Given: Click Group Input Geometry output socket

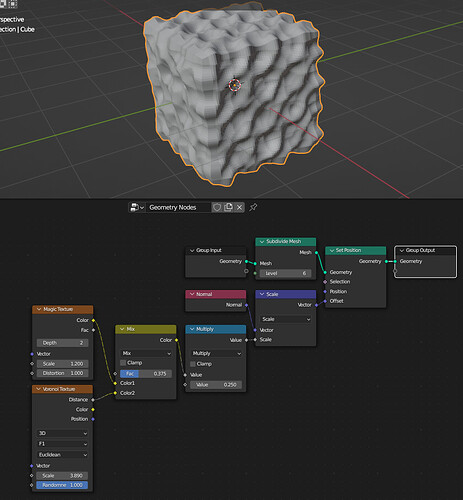Looking at the screenshot, I should click(x=246, y=261).
